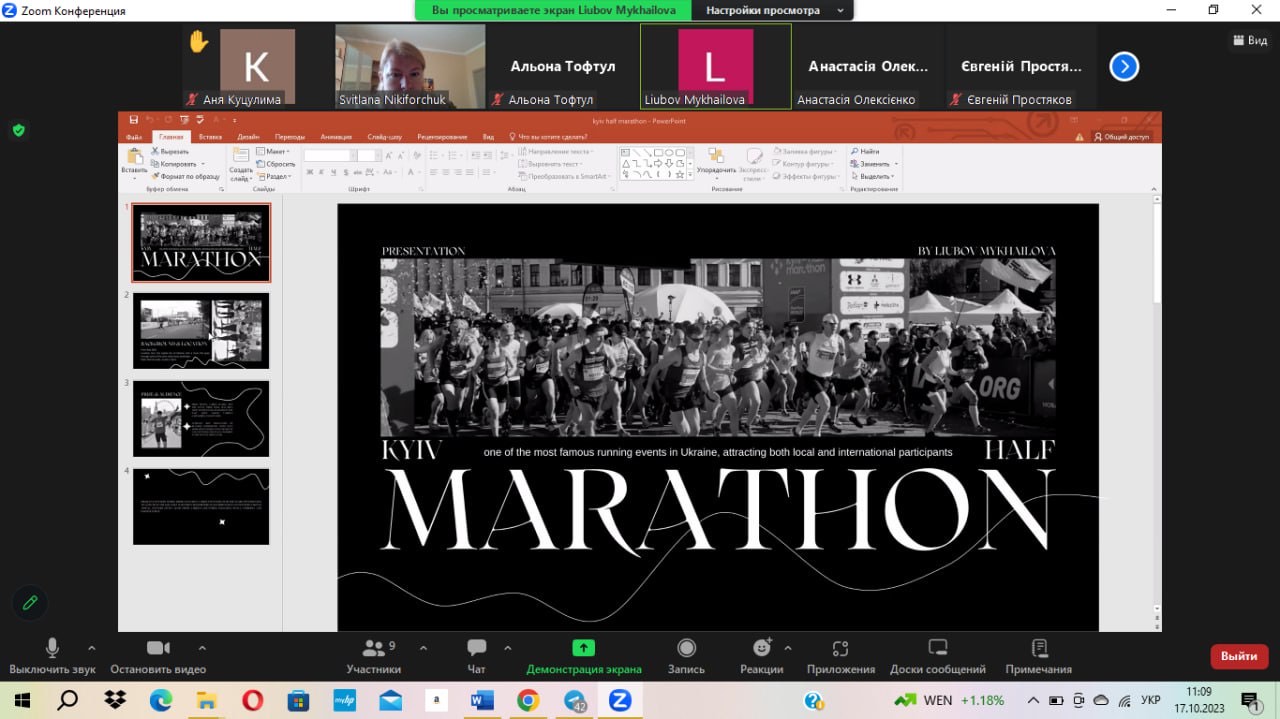Open the Вид view layout menu
The image size is (1280, 719).
click(1250, 41)
